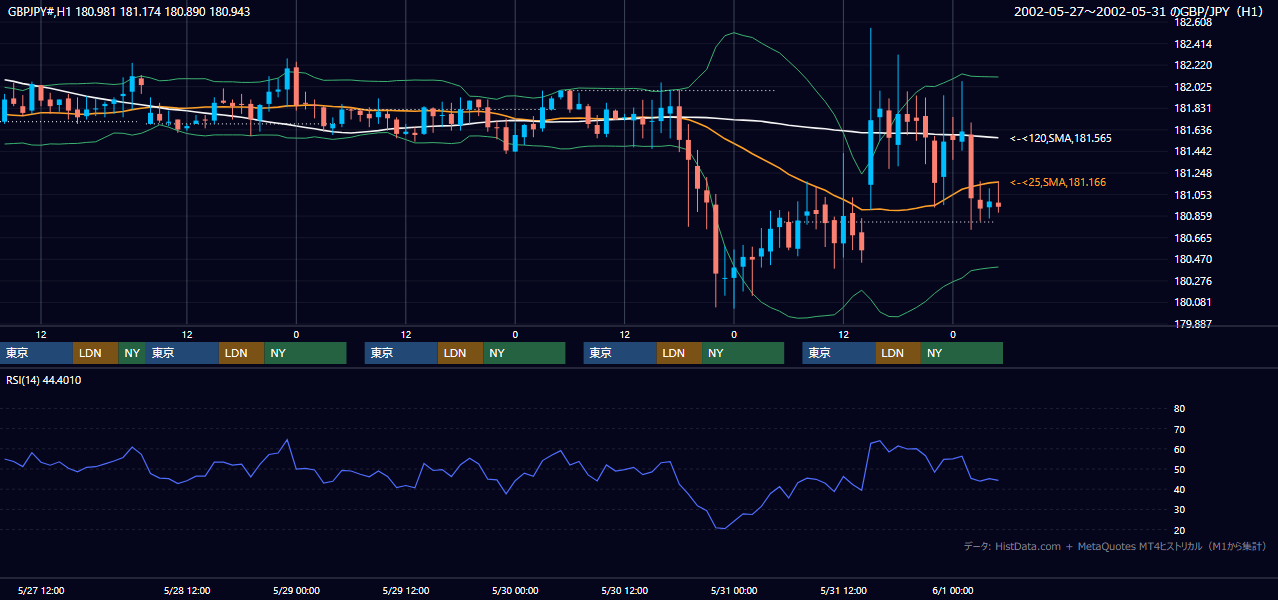1278x600 pixels.
Task: Select the leftmost 東京 session block
Action: [37, 353]
